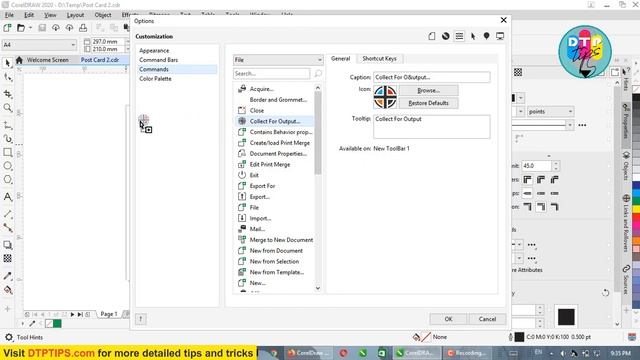Click the green fill swatch below the page
The height and width of the screenshot is (360, 640).
pyautogui.click(x=57, y=324)
